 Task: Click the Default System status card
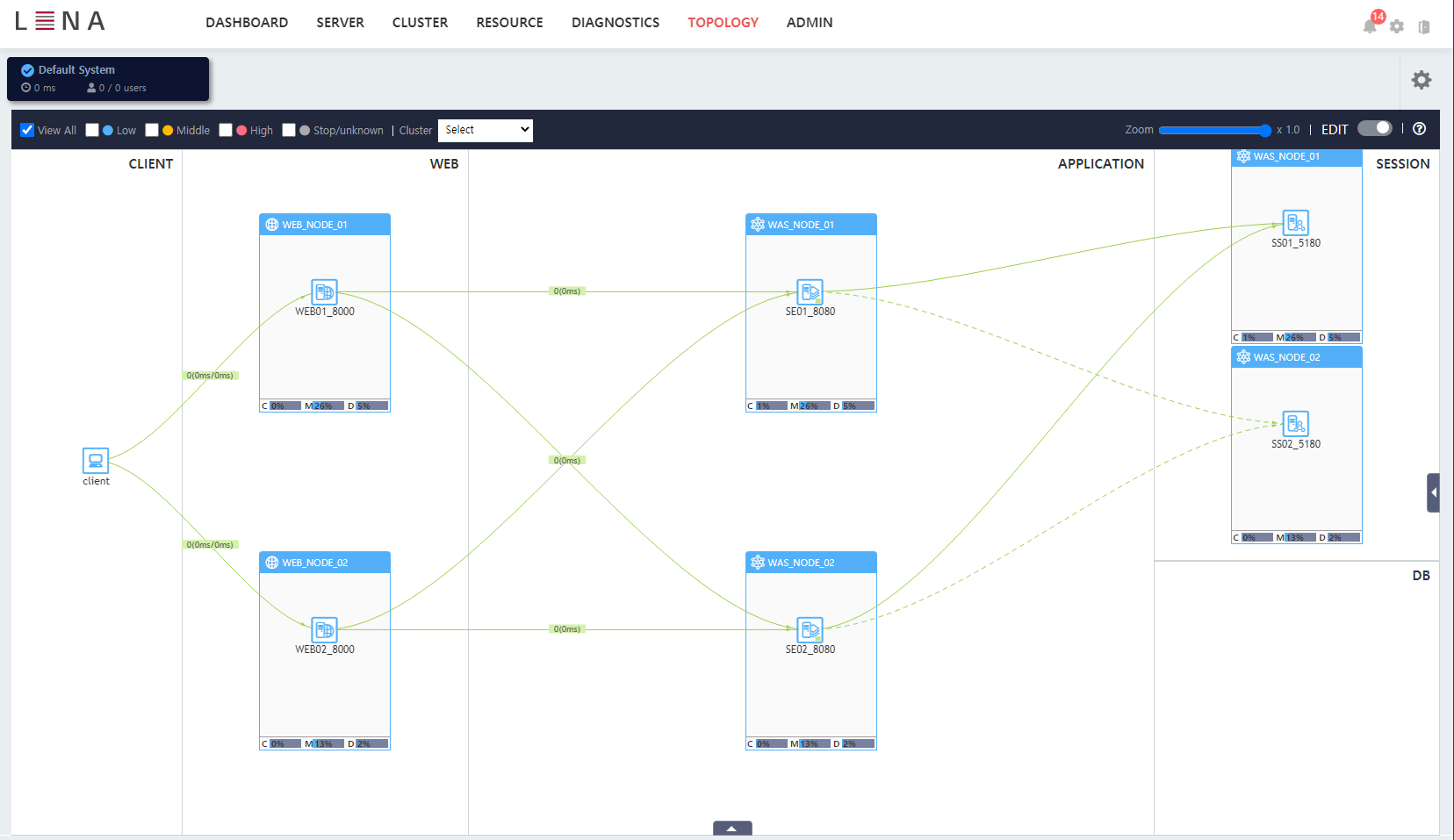pyautogui.click(x=108, y=79)
